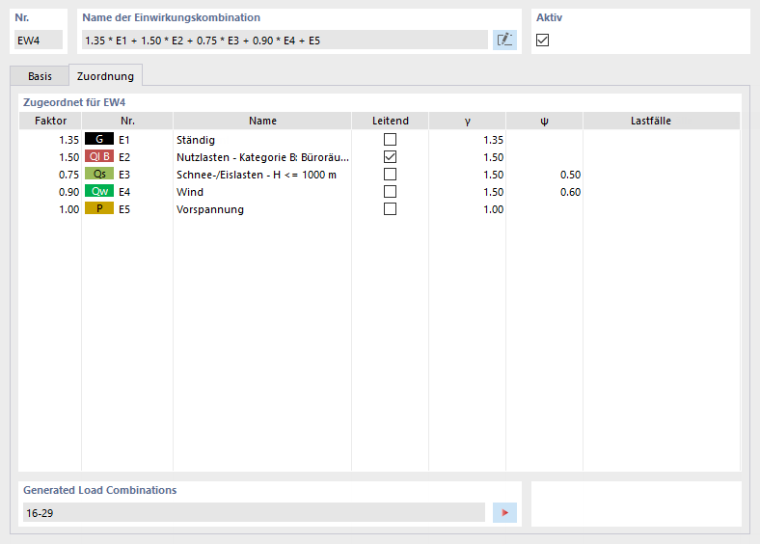Click the ψ column header
760x544 pixels.
(544, 121)
